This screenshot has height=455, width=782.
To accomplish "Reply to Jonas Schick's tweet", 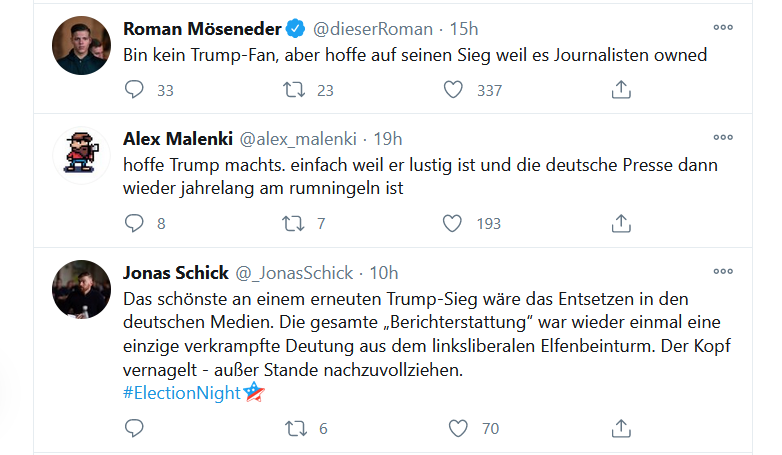I will click(x=136, y=429).
